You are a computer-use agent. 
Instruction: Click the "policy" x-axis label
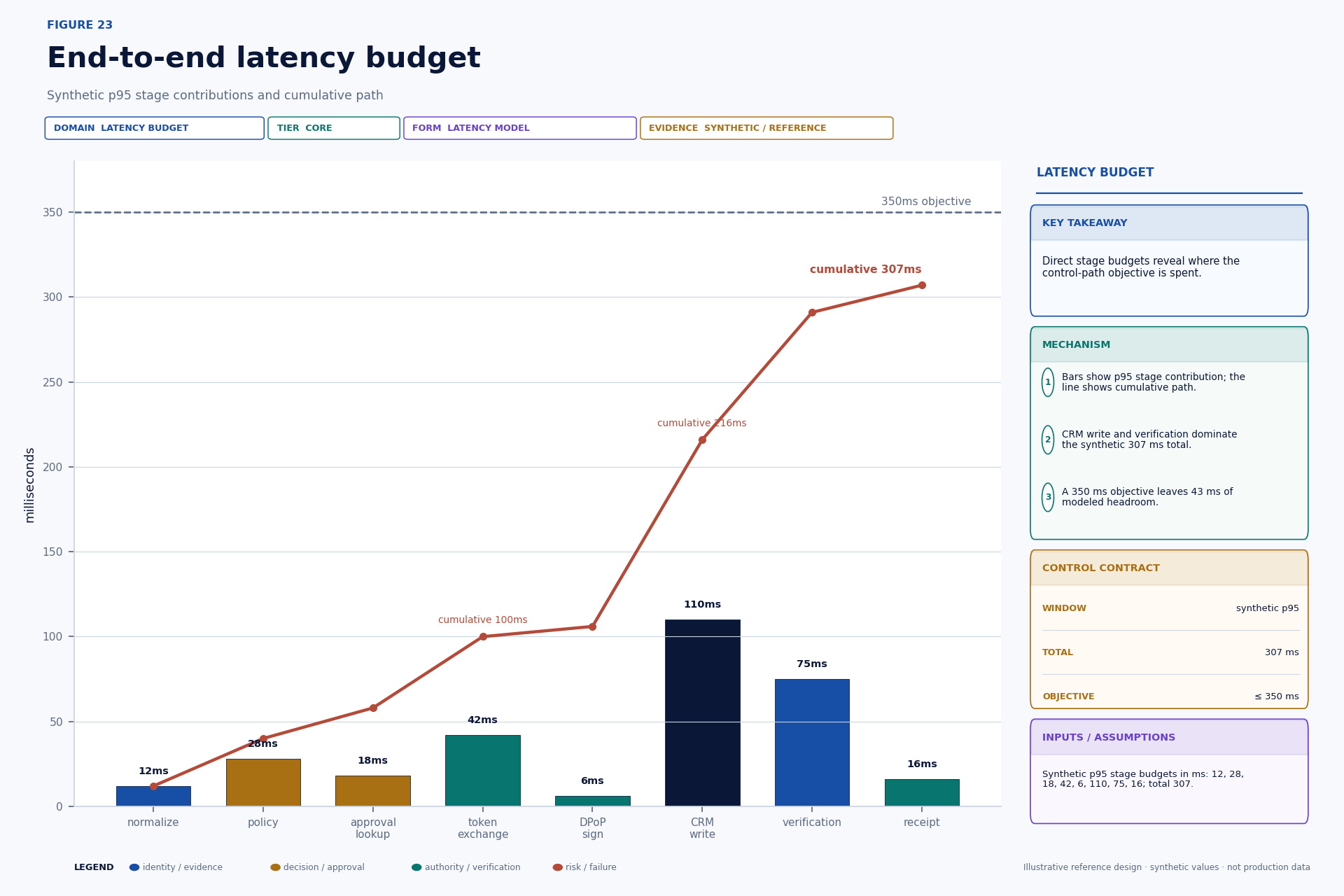(x=263, y=822)
